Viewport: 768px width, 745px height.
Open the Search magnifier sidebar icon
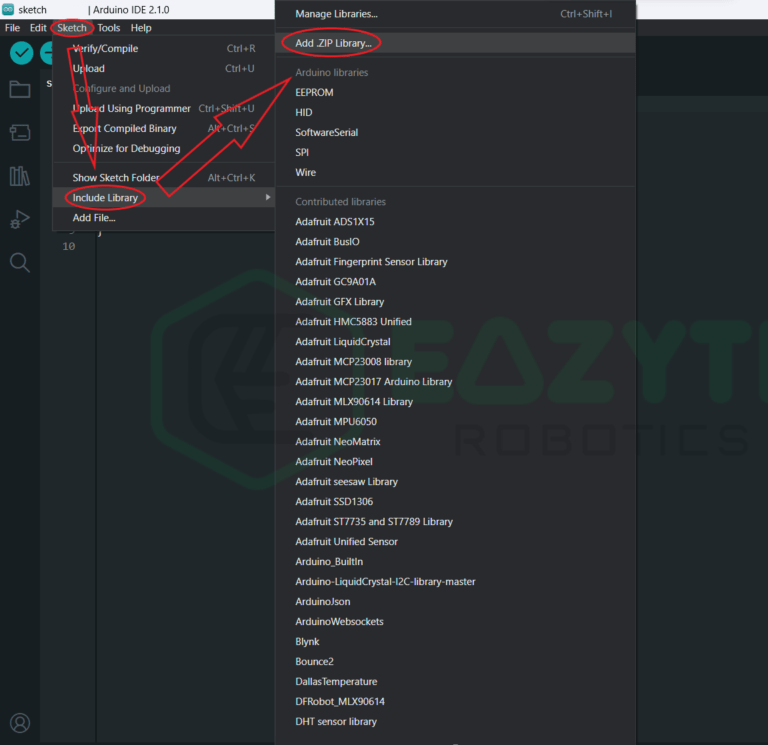click(x=20, y=263)
